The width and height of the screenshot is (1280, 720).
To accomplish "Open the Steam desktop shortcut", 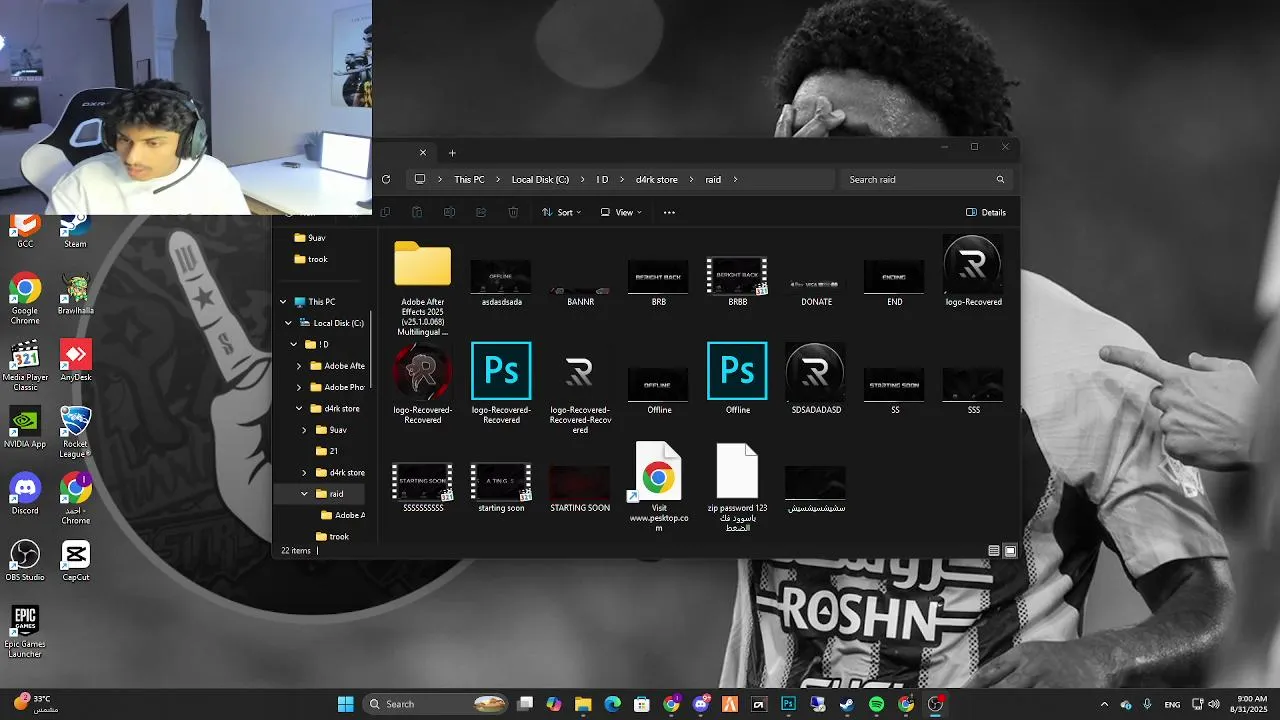I will pyautogui.click(x=75, y=230).
